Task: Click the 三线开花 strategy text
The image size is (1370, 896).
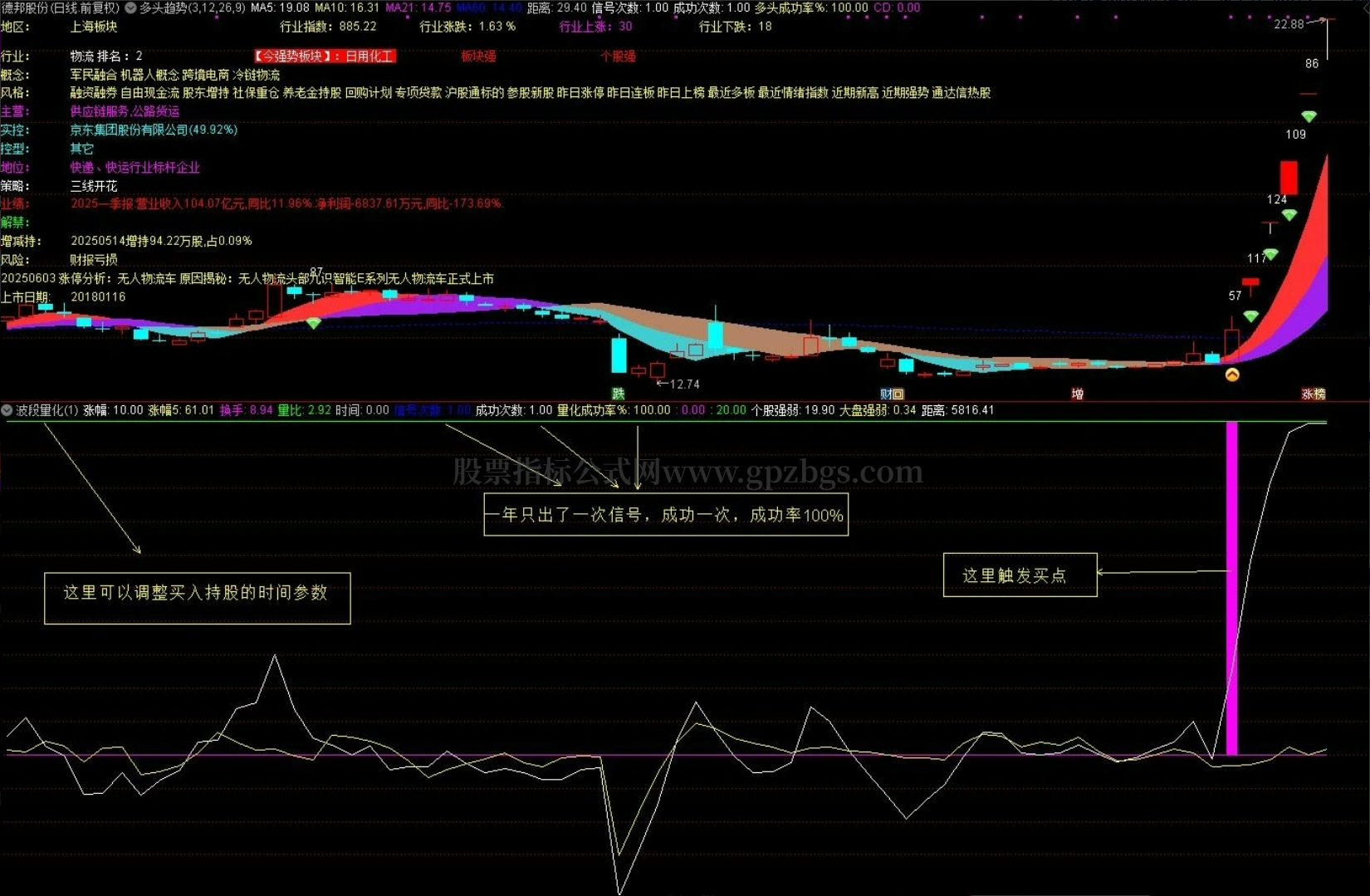Action: (x=94, y=186)
